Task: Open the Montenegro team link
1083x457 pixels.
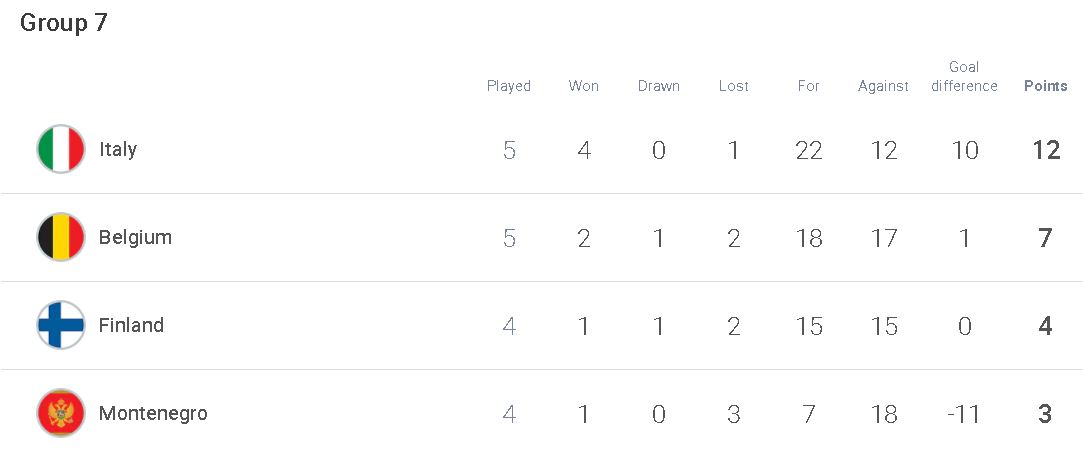Action: (x=153, y=413)
